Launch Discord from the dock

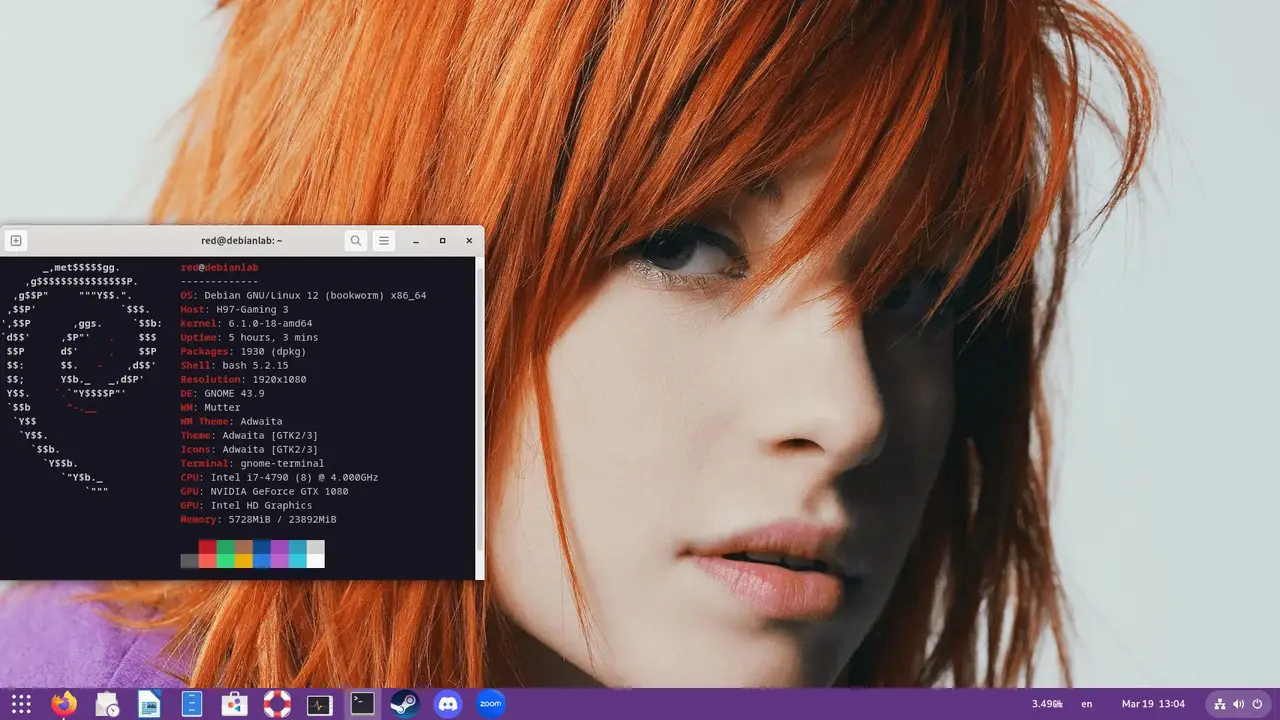447,704
